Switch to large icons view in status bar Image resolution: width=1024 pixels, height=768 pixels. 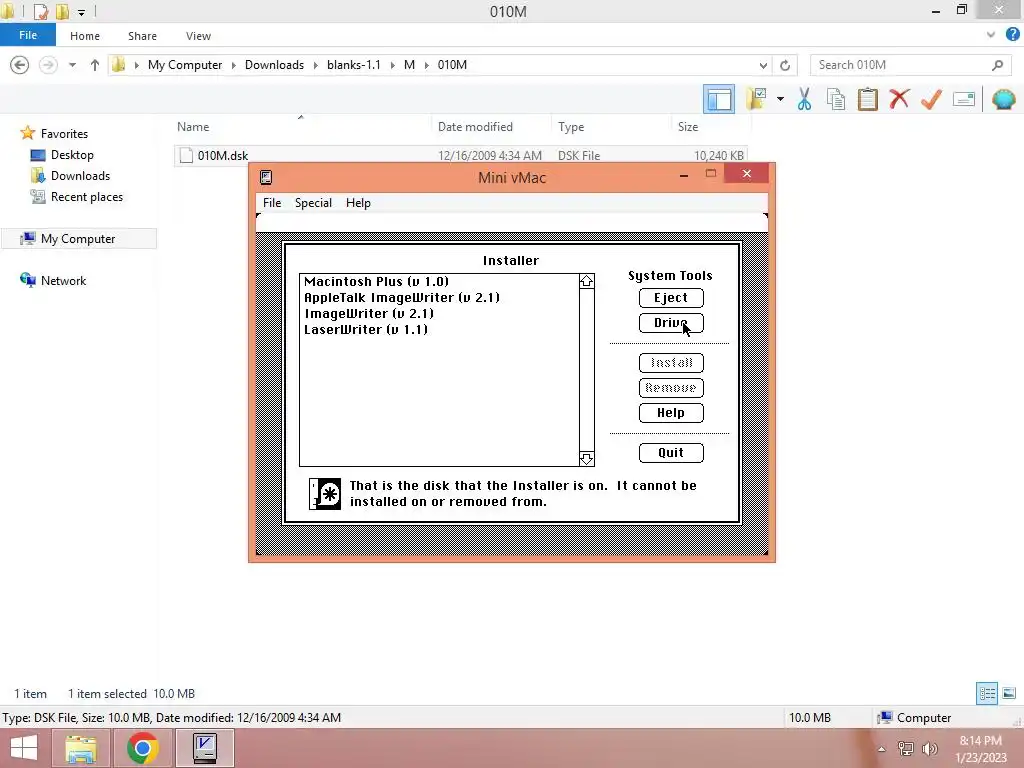coord(1009,693)
